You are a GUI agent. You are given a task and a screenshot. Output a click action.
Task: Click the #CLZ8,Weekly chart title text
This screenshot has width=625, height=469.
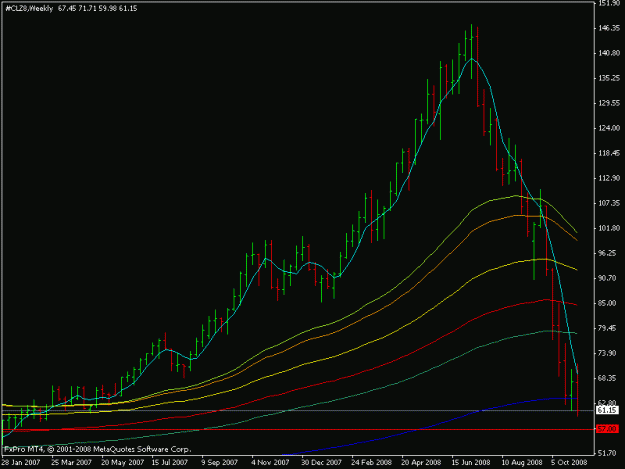point(29,8)
